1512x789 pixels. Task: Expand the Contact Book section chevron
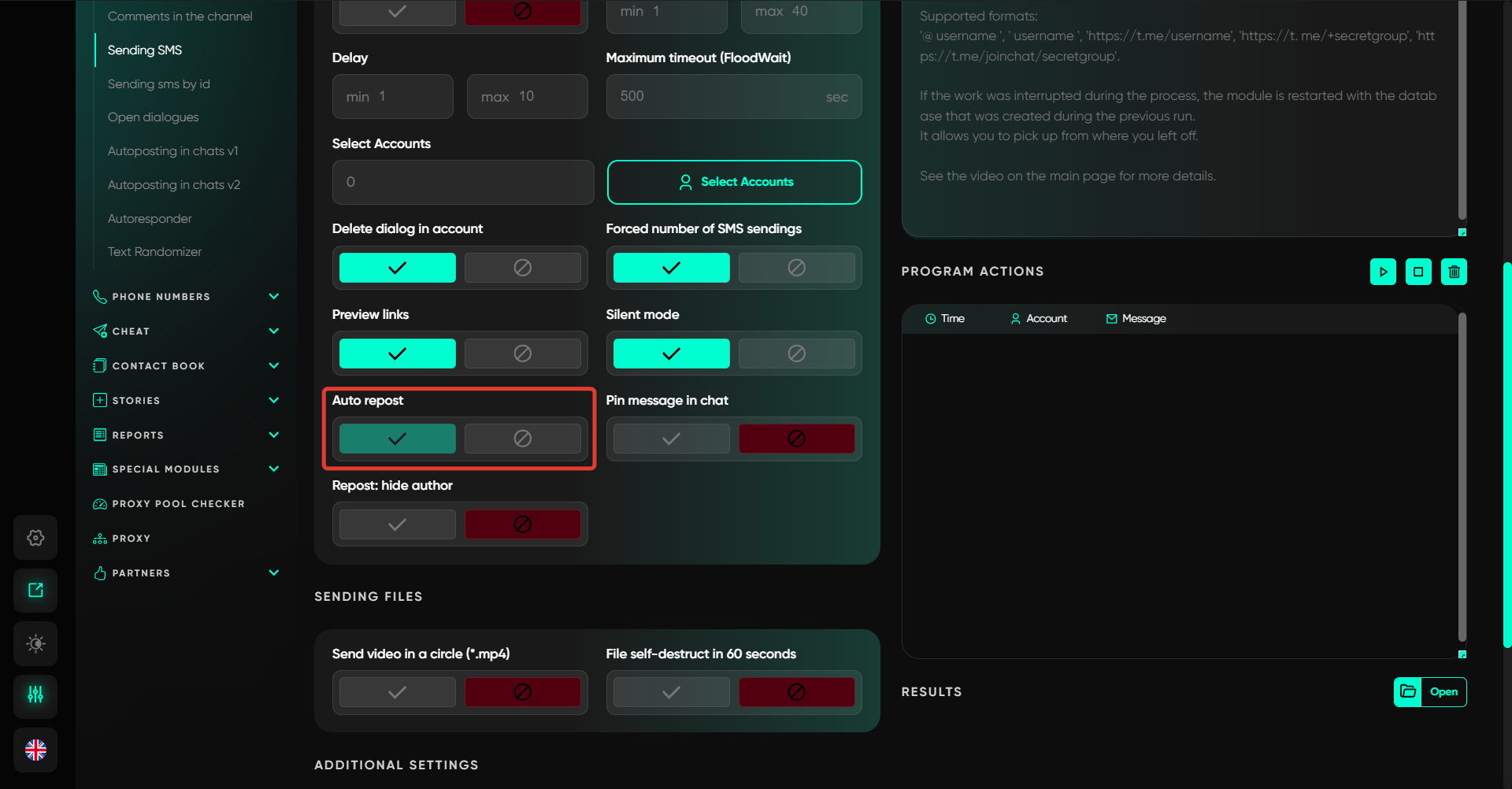(273, 366)
